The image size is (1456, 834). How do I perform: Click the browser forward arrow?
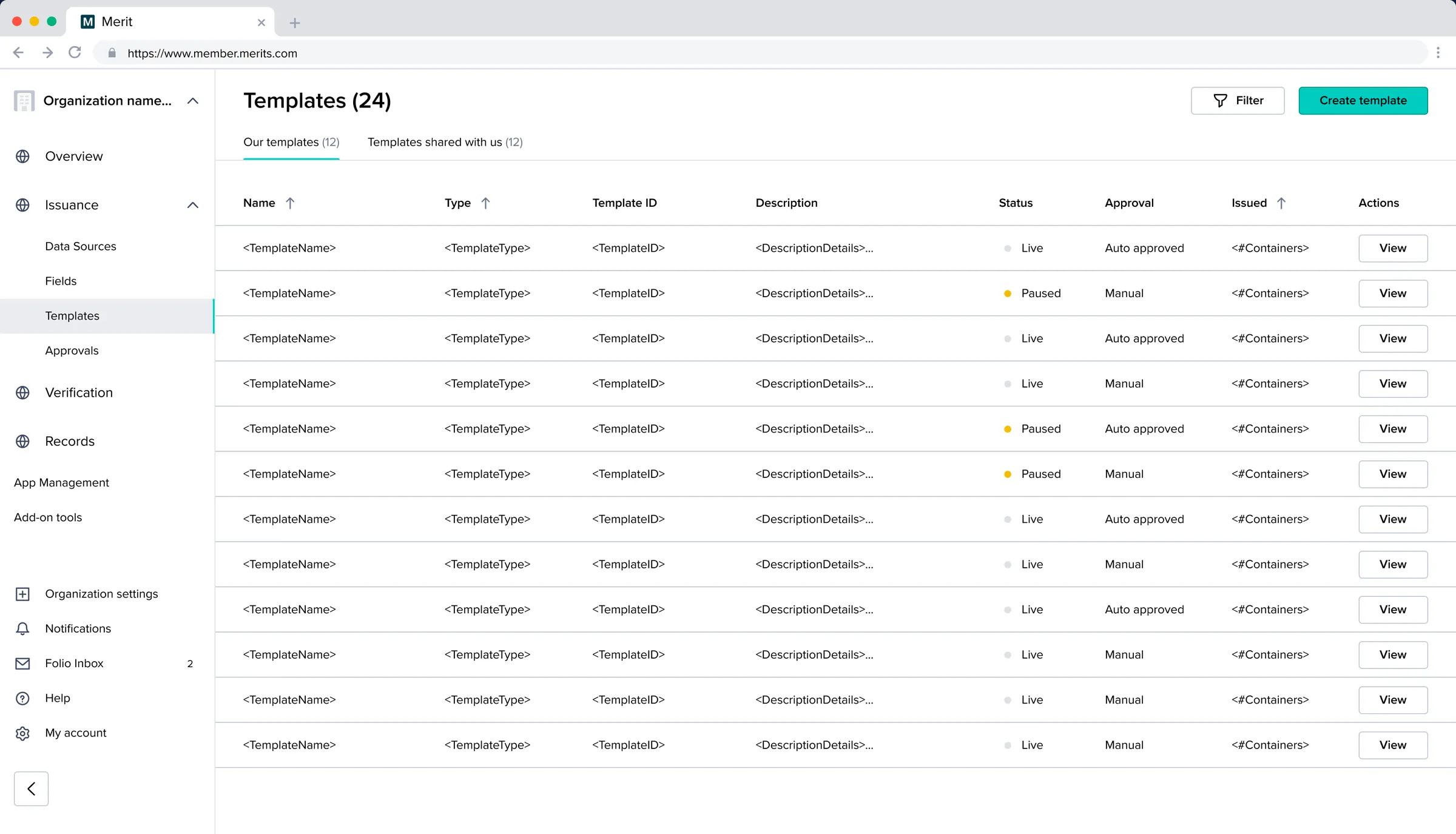click(47, 53)
